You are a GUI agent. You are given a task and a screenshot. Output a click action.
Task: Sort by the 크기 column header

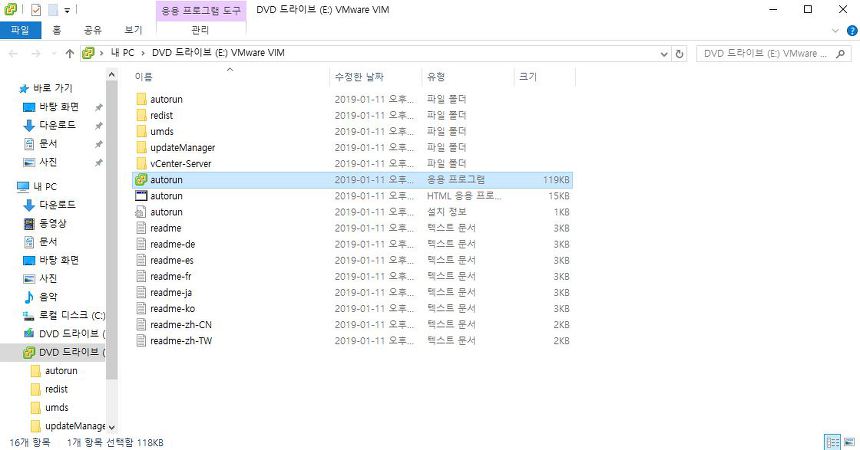pyautogui.click(x=528, y=77)
